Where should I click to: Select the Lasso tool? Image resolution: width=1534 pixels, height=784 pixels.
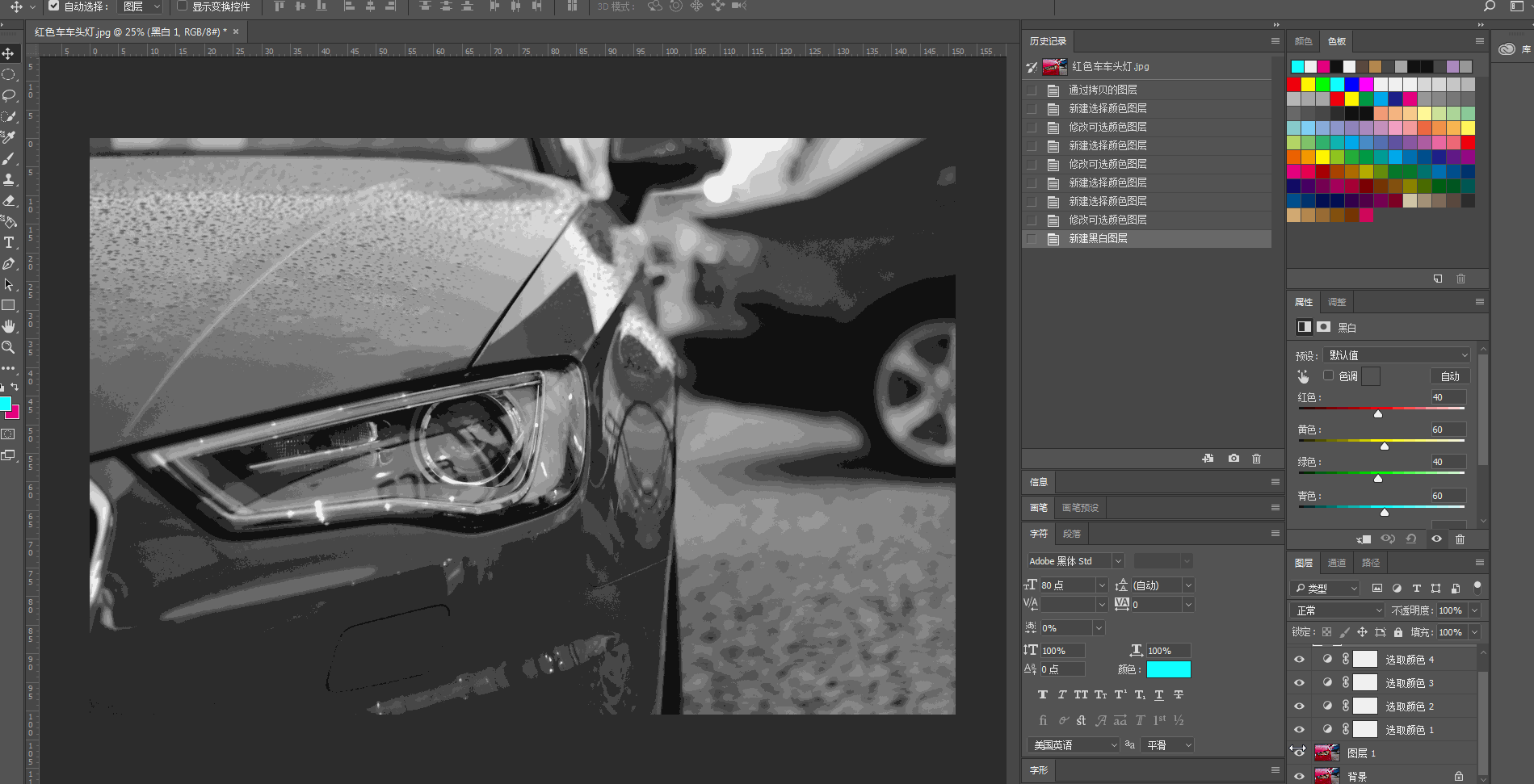coord(9,95)
